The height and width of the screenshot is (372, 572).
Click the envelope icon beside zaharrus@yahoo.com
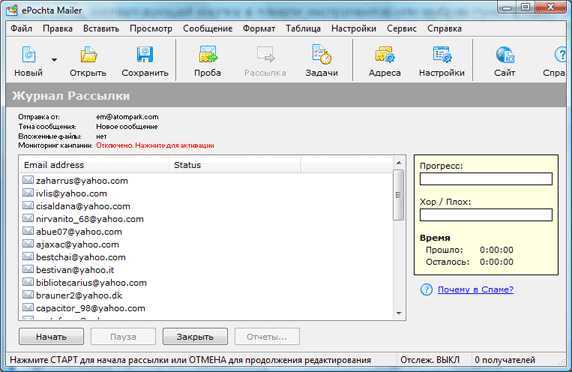(x=28, y=180)
